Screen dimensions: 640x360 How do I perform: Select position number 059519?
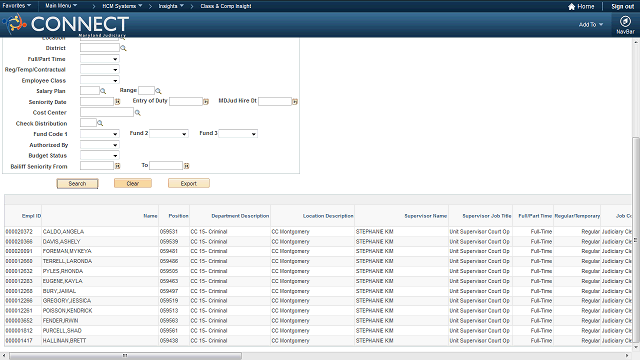[169, 301]
